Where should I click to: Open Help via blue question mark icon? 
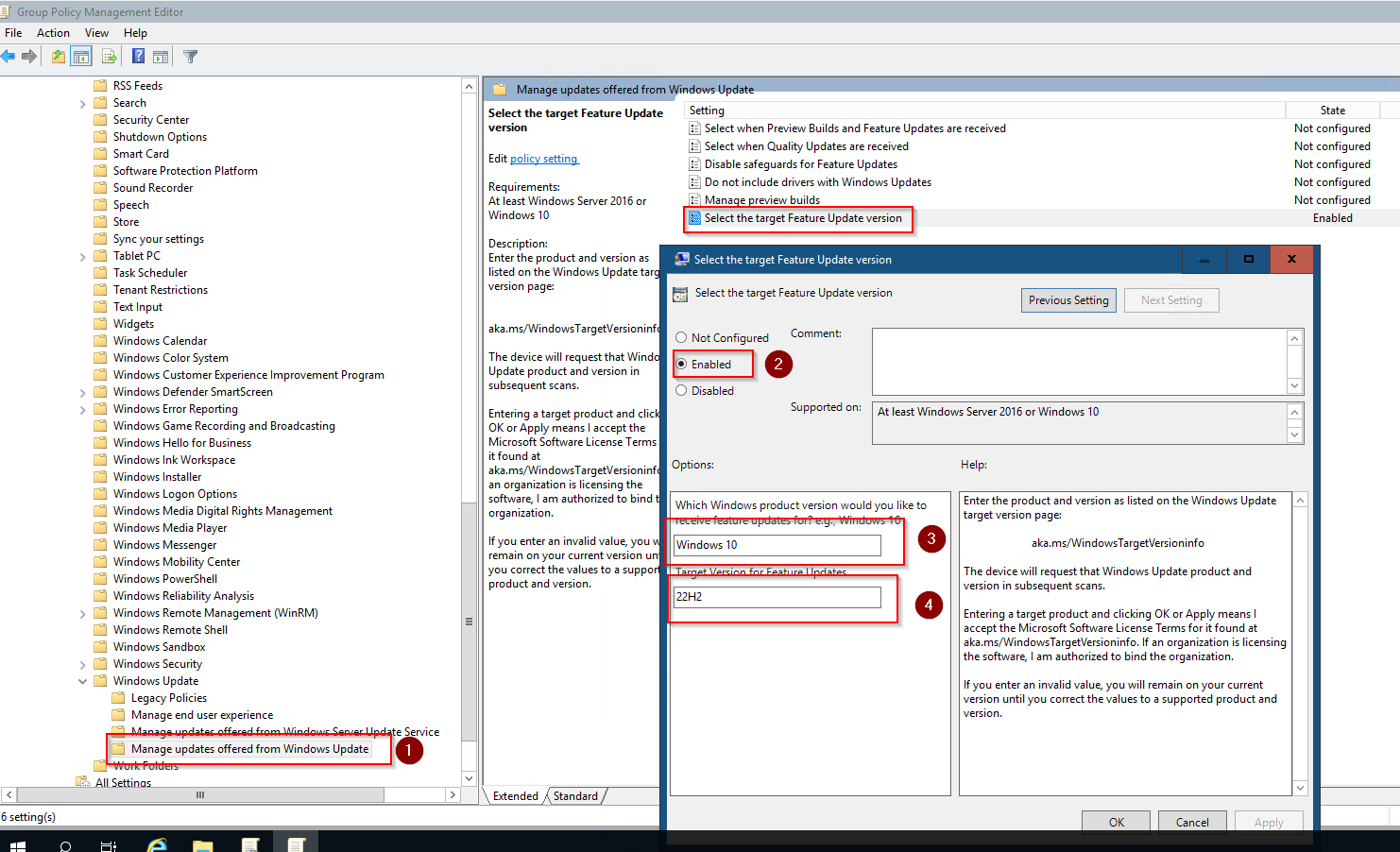pyautogui.click(x=138, y=57)
